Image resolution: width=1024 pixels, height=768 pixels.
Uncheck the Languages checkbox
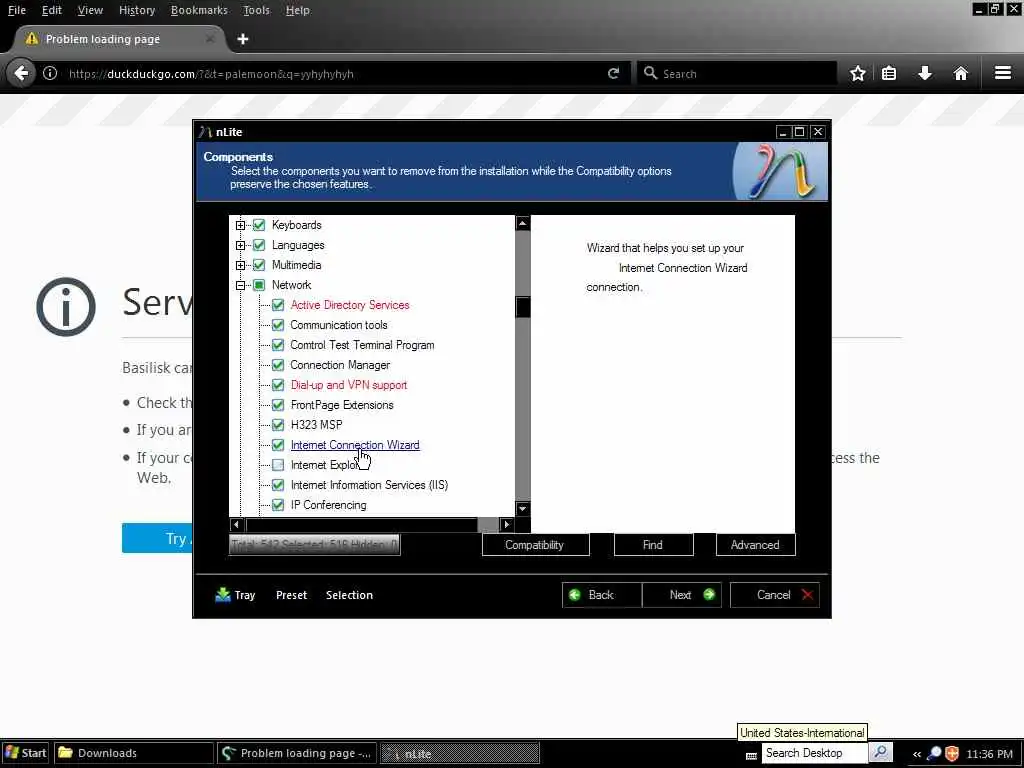coord(259,245)
